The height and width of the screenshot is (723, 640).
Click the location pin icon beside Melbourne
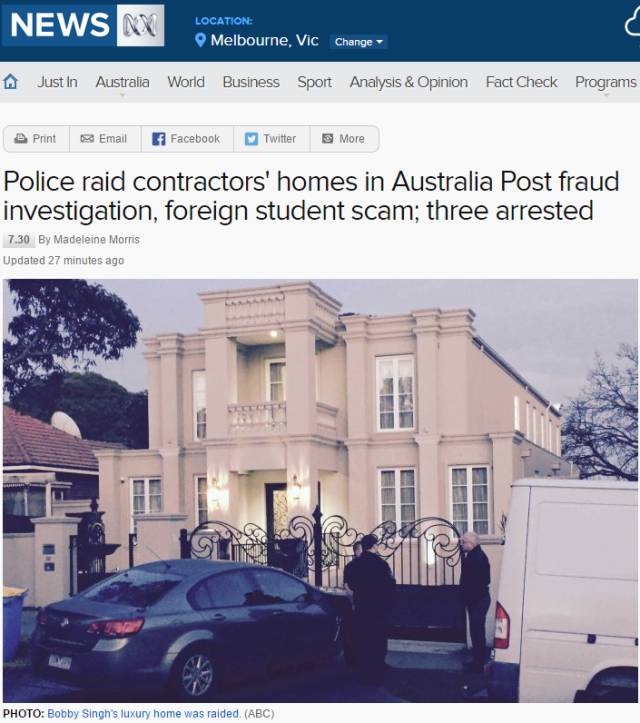[x=200, y=40]
